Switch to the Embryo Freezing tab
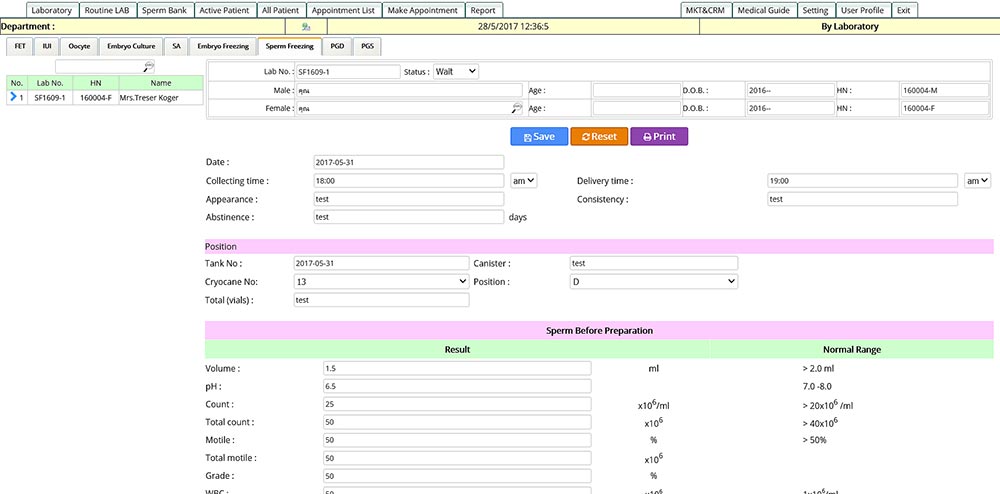 coord(223,47)
